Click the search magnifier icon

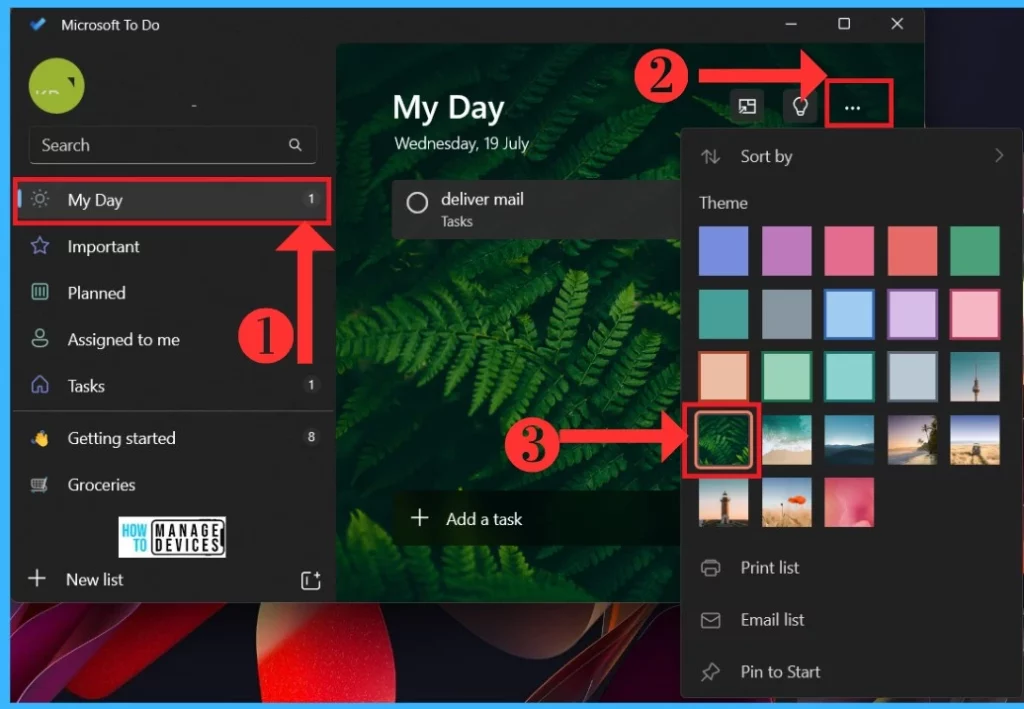[x=295, y=145]
